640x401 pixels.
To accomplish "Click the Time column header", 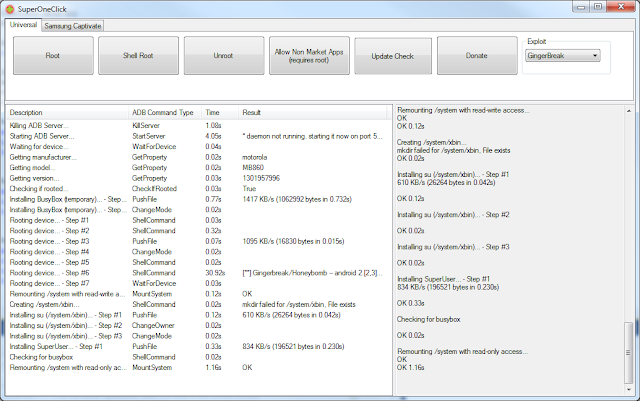I will point(220,112).
